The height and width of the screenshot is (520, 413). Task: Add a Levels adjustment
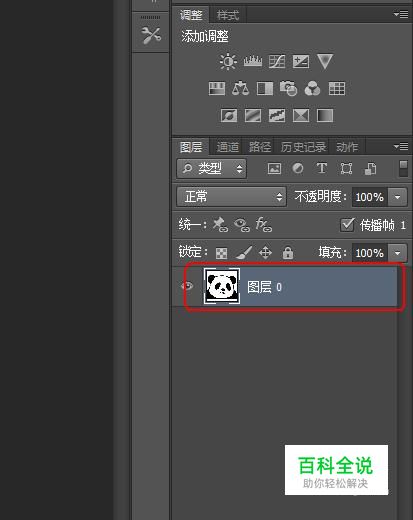coord(253,62)
